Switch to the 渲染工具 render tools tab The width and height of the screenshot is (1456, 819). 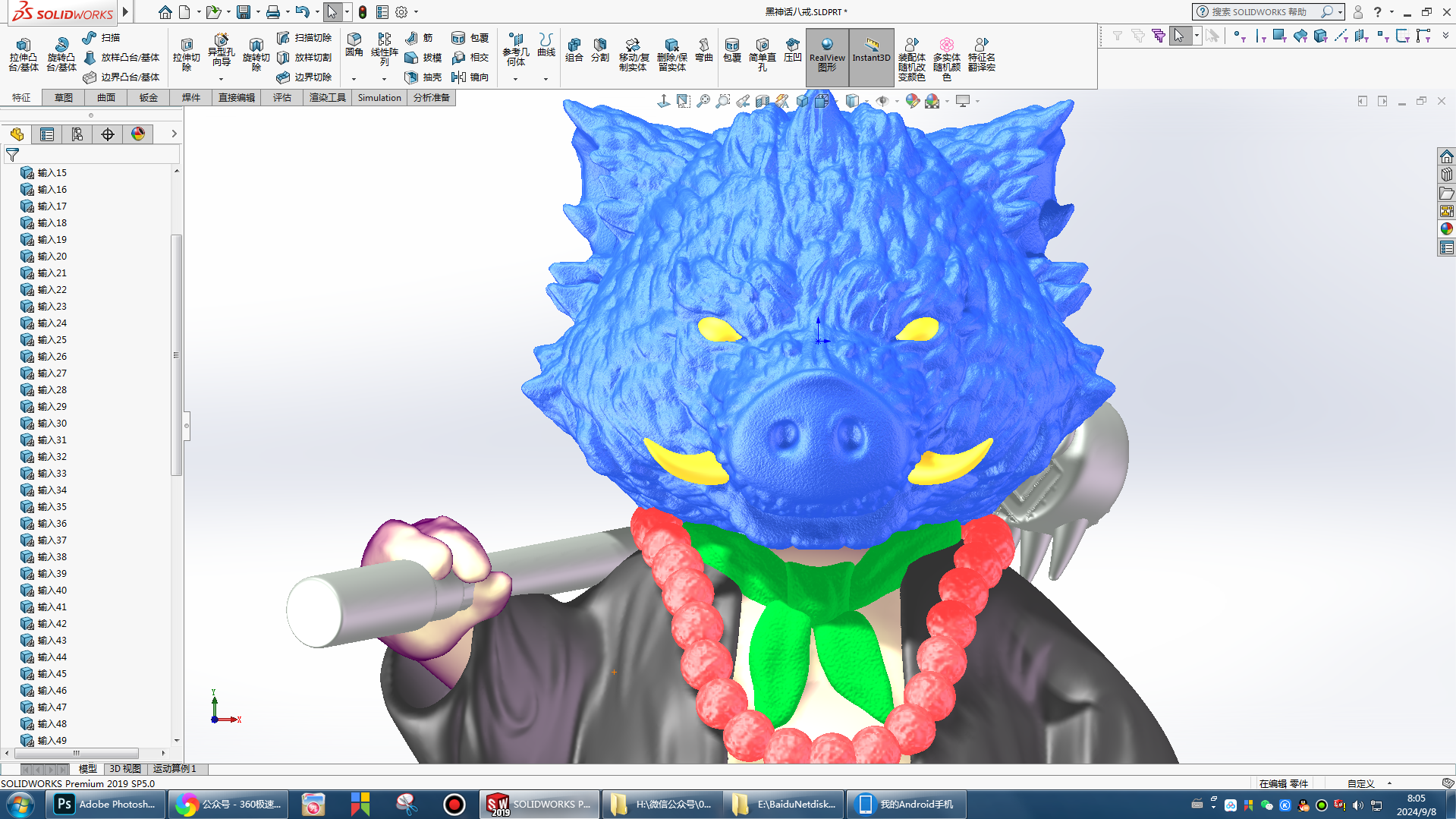click(x=328, y=98)
